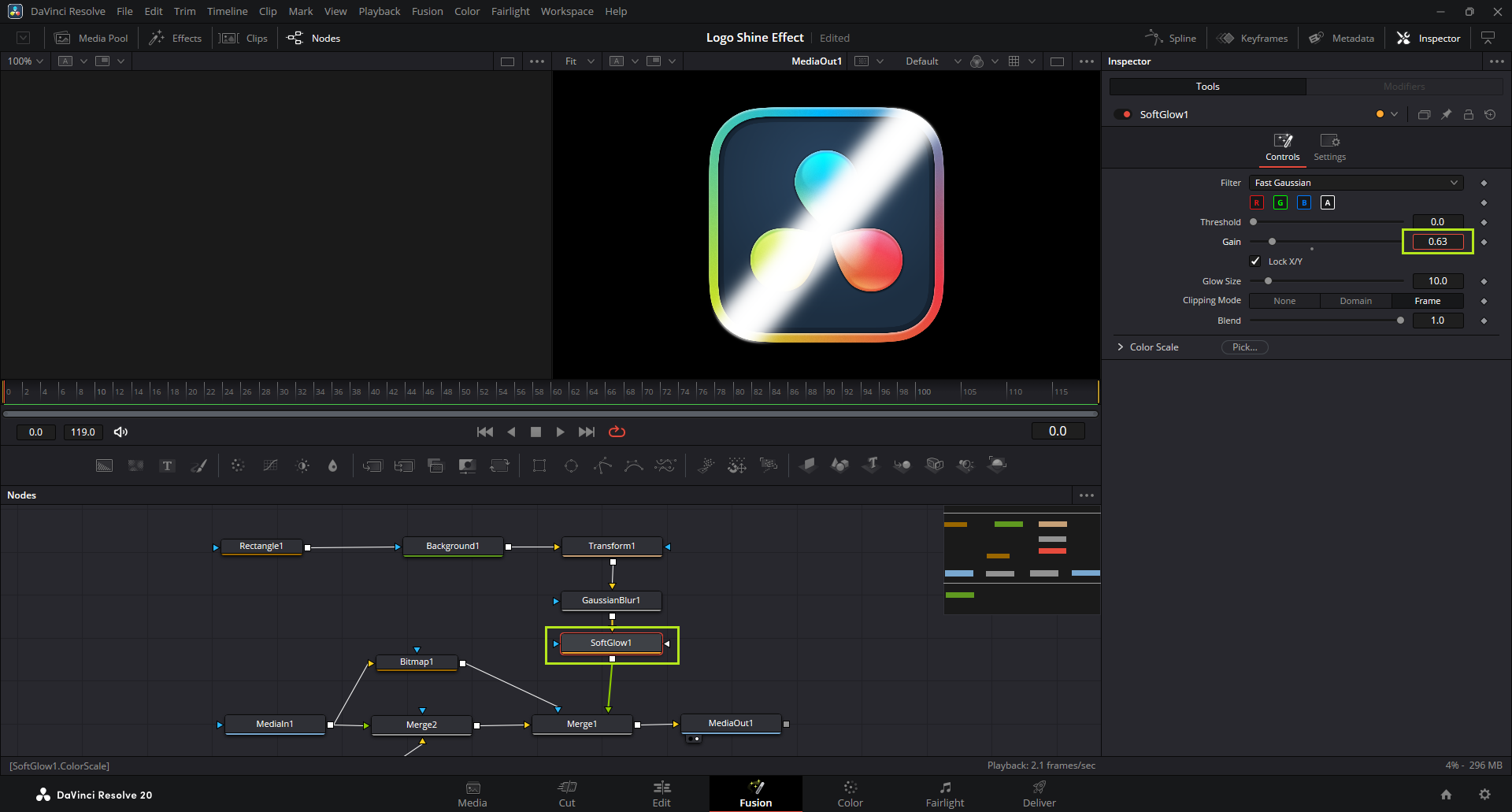Open the Filter dropdown showing Fast Gaussian
The width and height of the screenshot is (1512, 812).
[1355, 183]
